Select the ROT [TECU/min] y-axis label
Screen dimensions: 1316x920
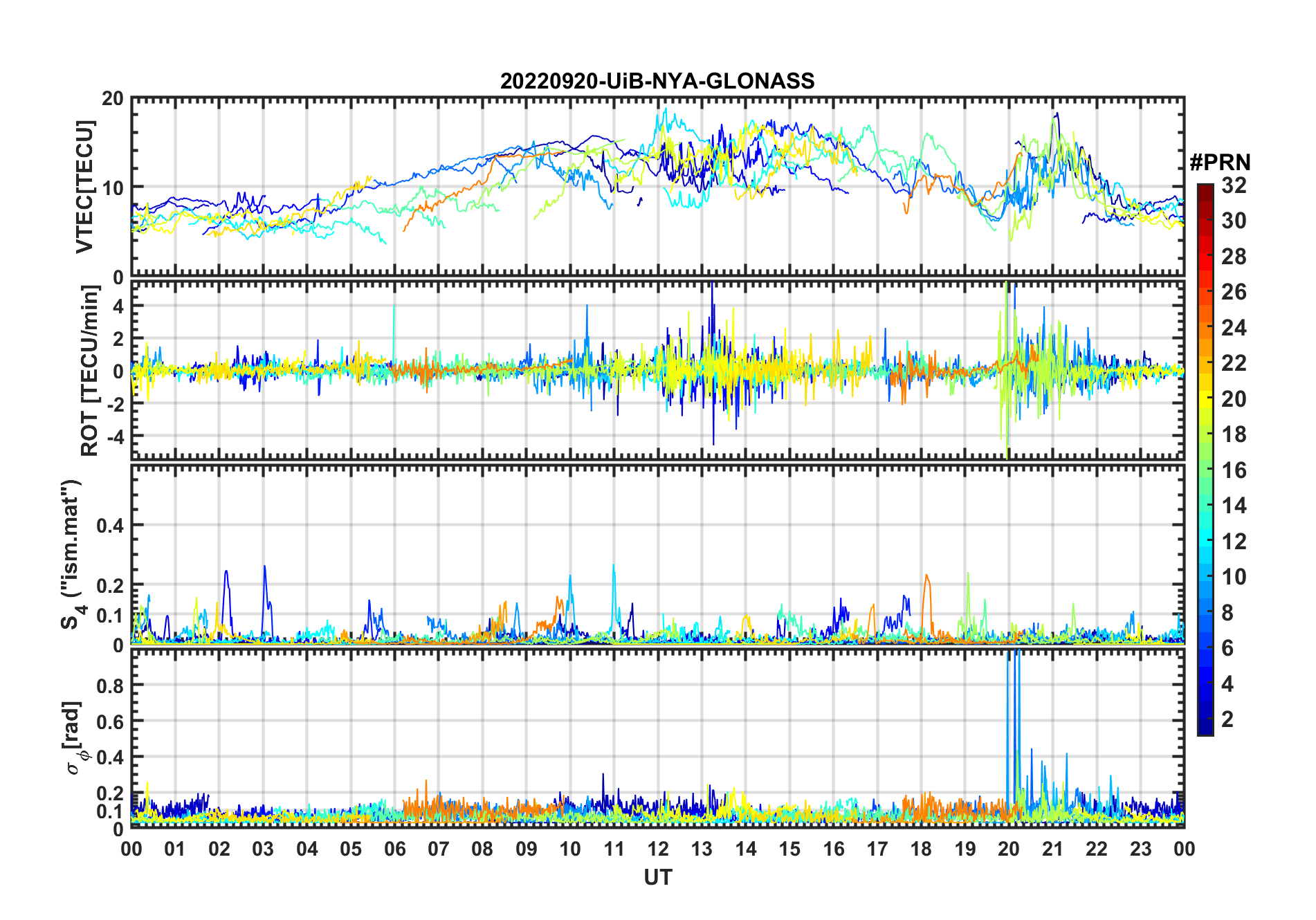[90, 371]
